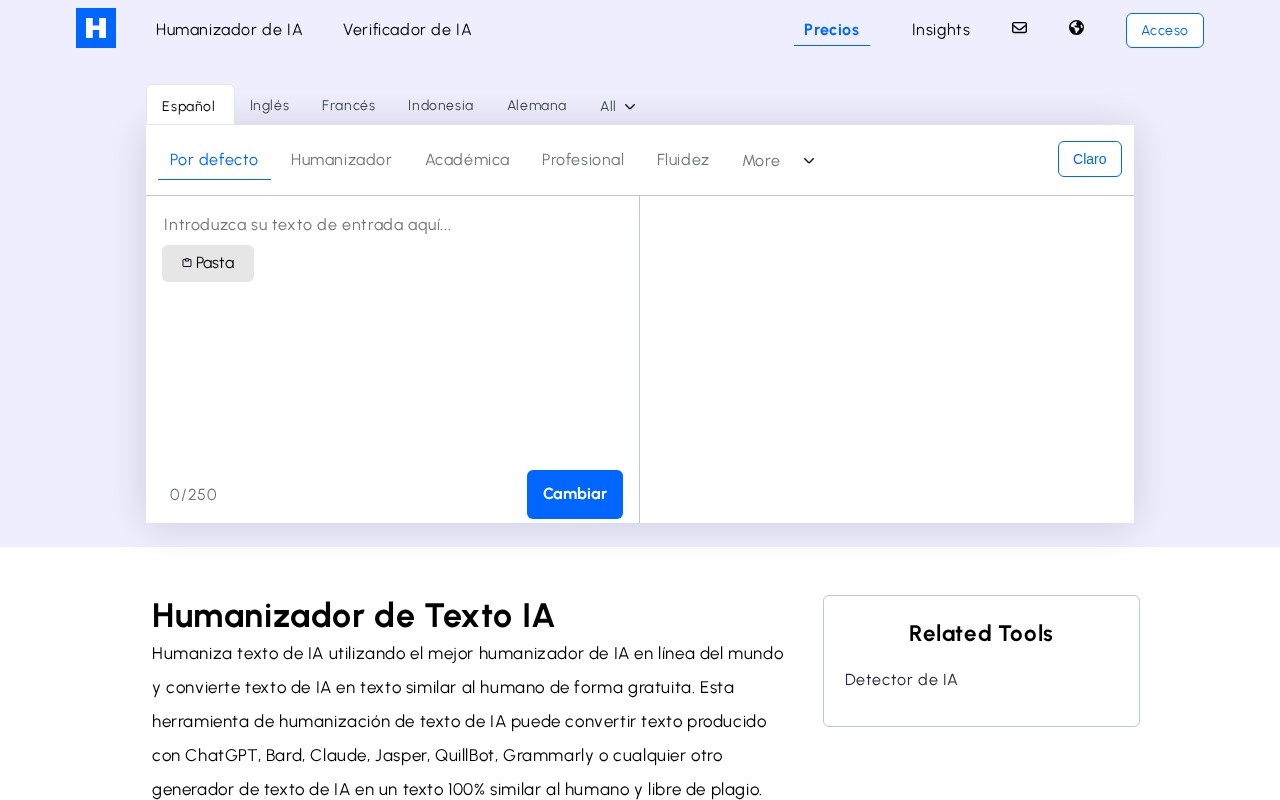The height and width of the screenshot is (800, 1280).
Task: Click the Acceso login button
Action: [1165, 30]
